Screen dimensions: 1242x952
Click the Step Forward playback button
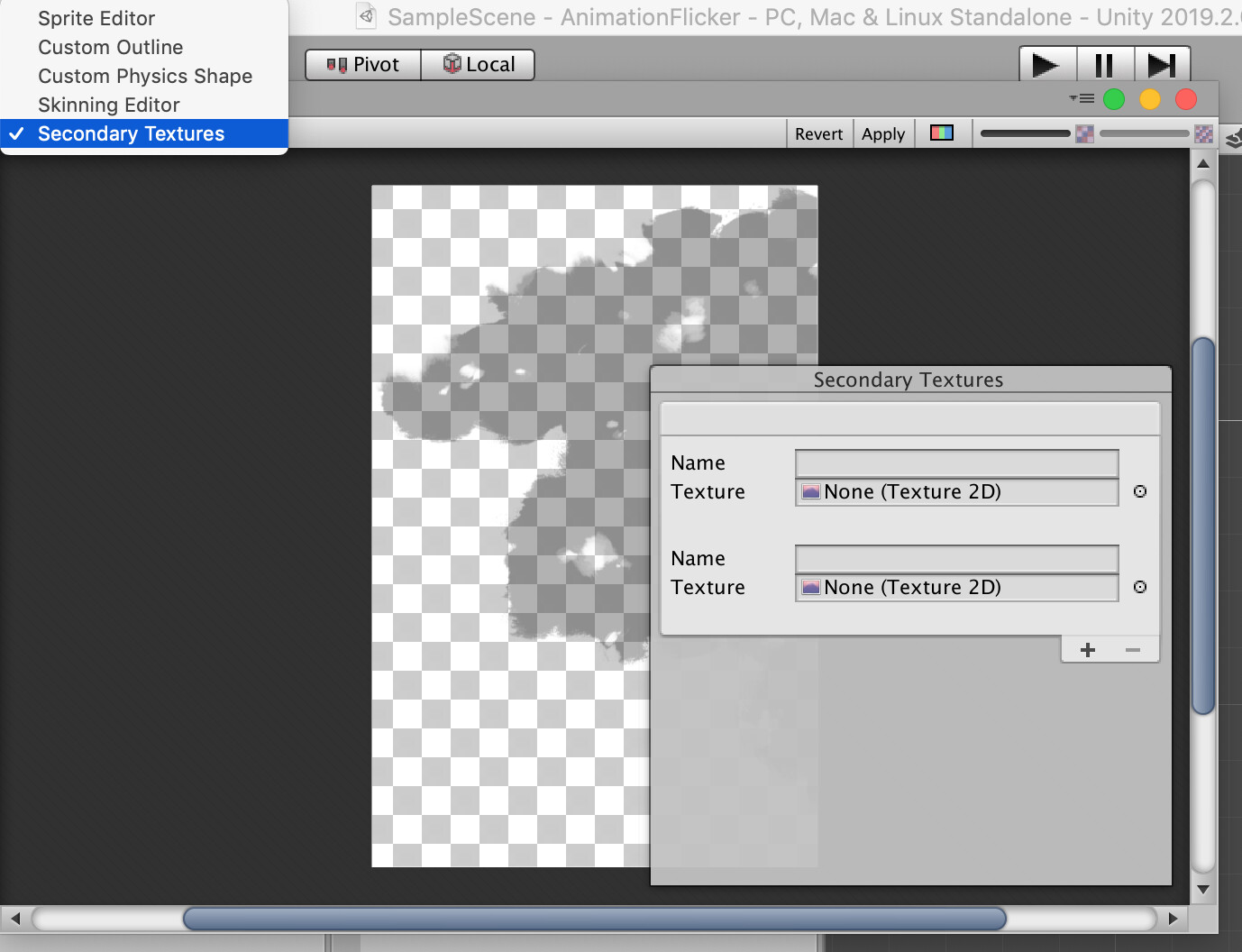tap(1163, 64)
